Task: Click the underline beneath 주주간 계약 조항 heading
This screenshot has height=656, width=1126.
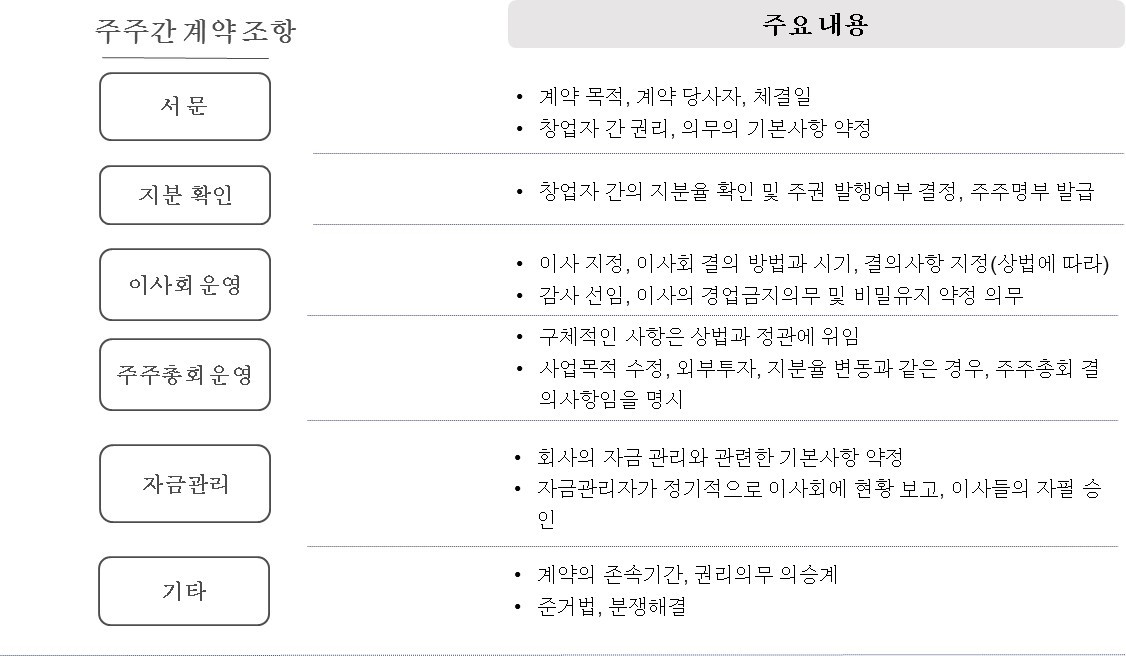Action: pyautogui.click(x=185, y=58)
